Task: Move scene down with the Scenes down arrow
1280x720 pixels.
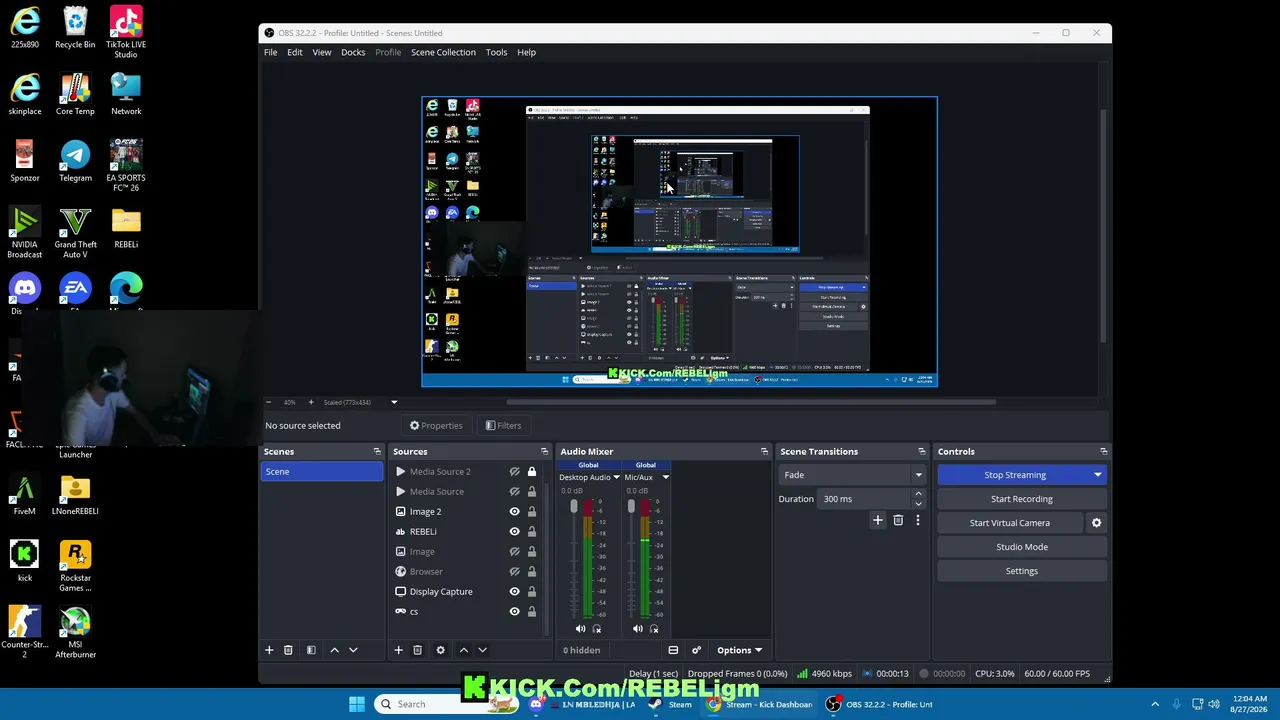Action: [353, 650]
